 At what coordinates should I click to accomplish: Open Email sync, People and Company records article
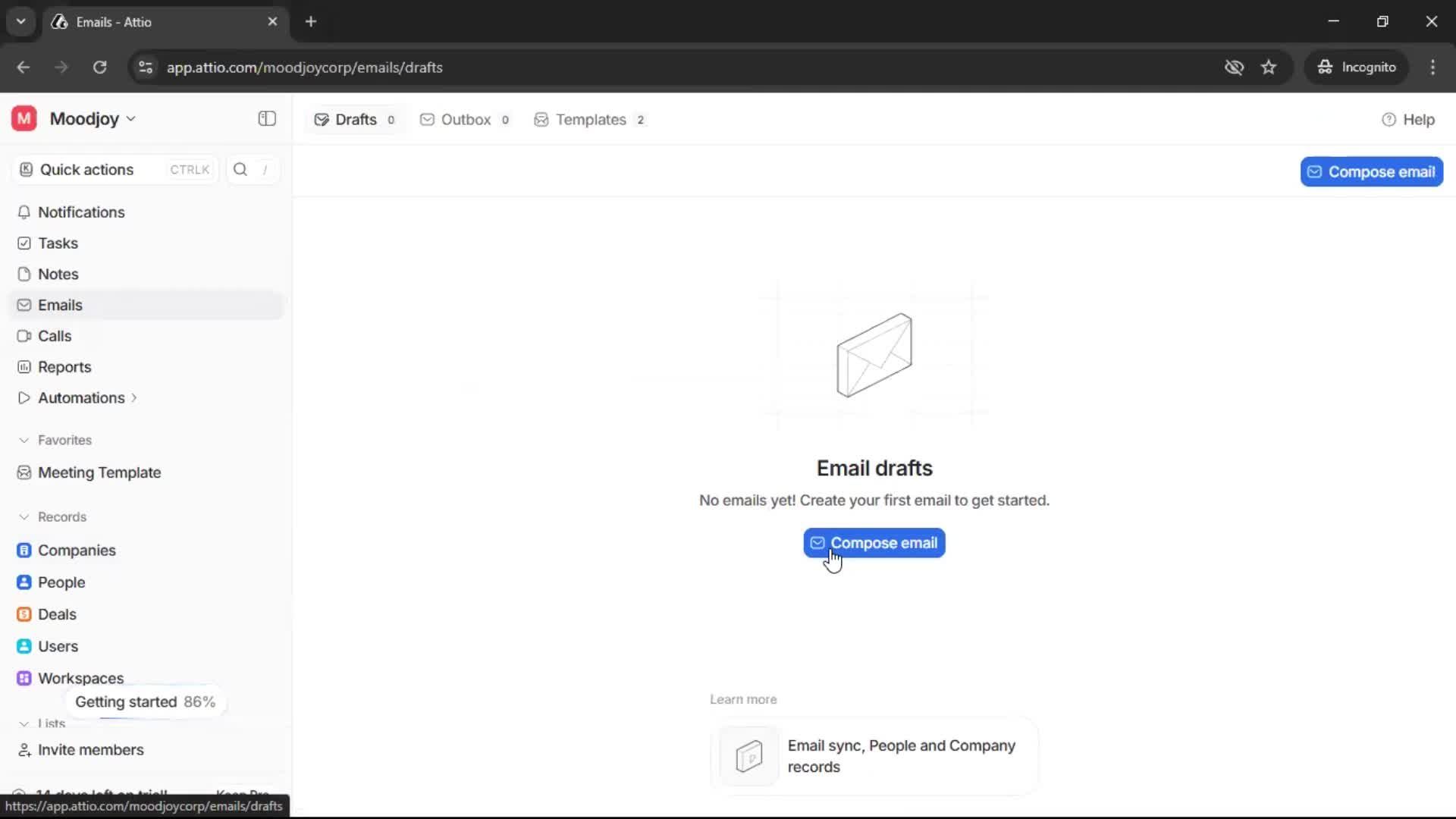pyautogui.click(x=874, y=756)
